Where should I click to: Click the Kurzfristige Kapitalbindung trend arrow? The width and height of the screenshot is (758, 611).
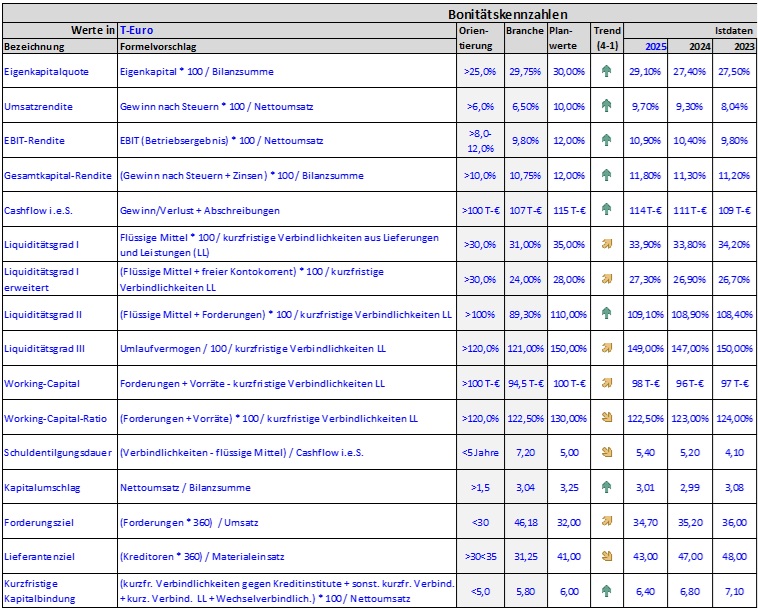(x=607, y=590)
